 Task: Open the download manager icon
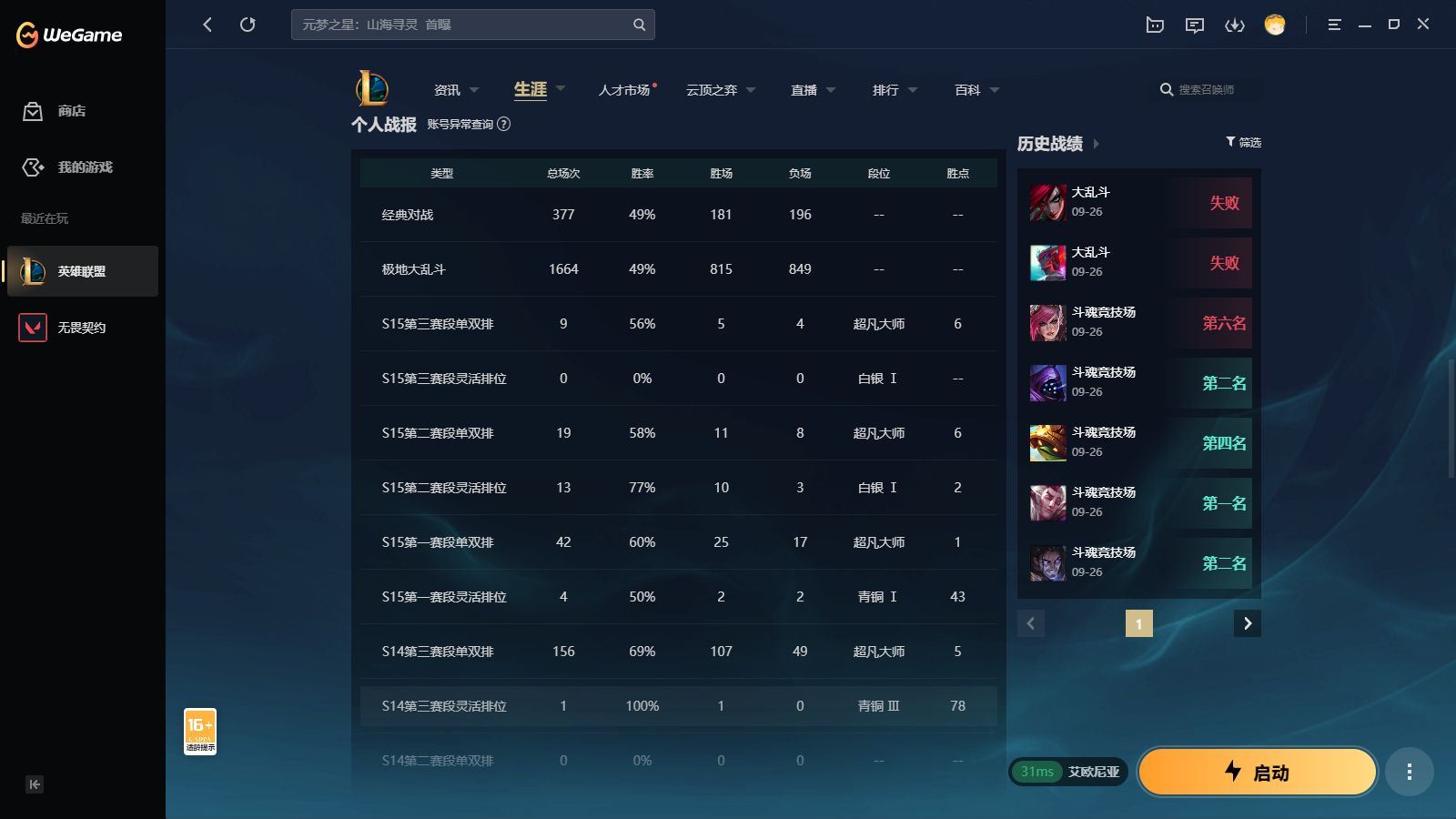click(1234, 25)
